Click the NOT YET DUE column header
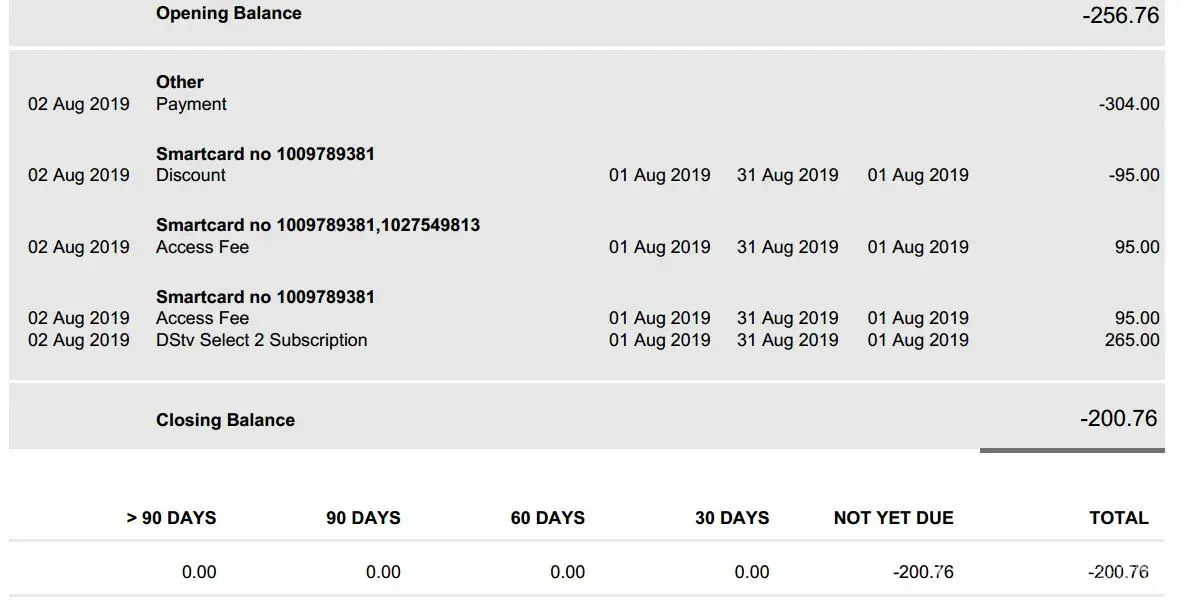Image resolution: width=1199 pixels, height=606 pixels. 893,518
